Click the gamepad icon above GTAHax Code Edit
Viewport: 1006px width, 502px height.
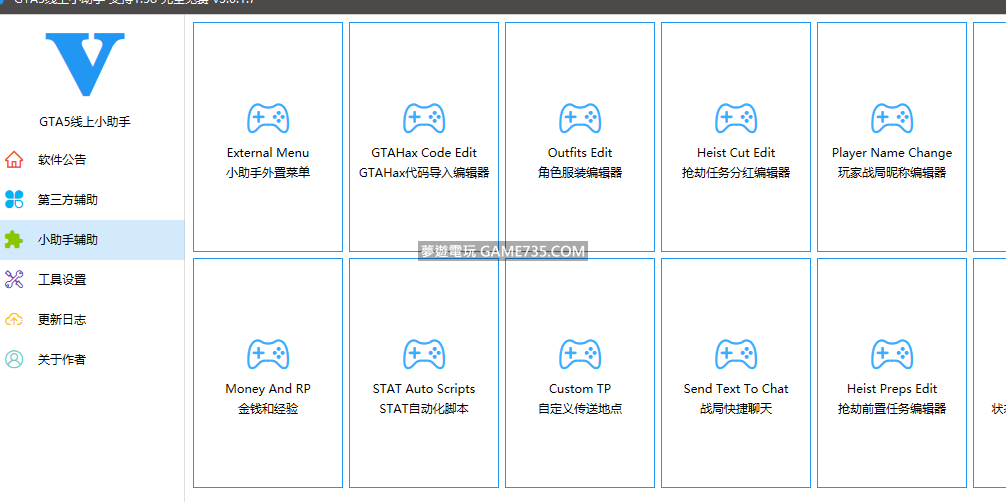[424, 118]
